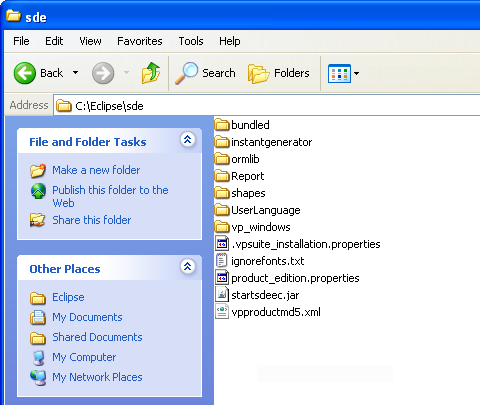This screenshot has width=480, height=405.
Task: Click the .vpsuite_installation.properties file name
Action: coord(306,244)
